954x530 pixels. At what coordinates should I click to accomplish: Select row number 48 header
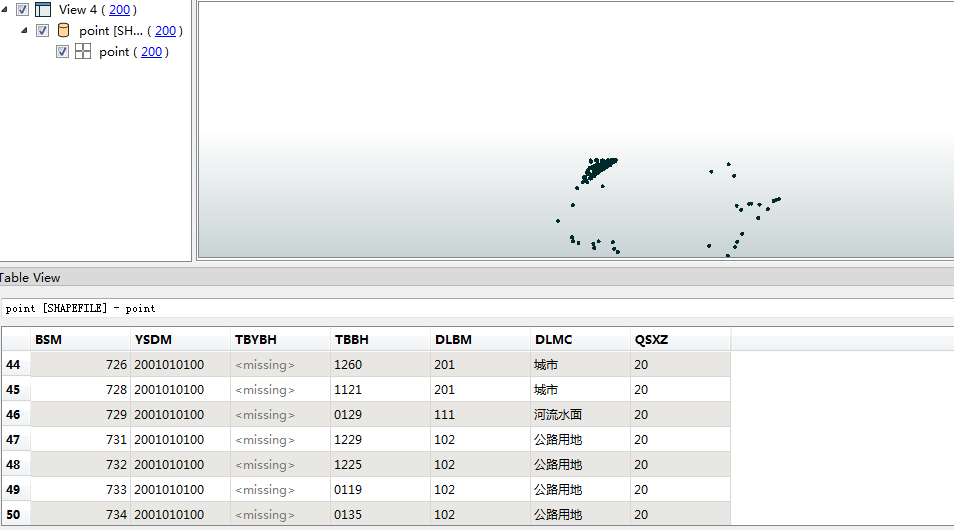tap(16, 464)
